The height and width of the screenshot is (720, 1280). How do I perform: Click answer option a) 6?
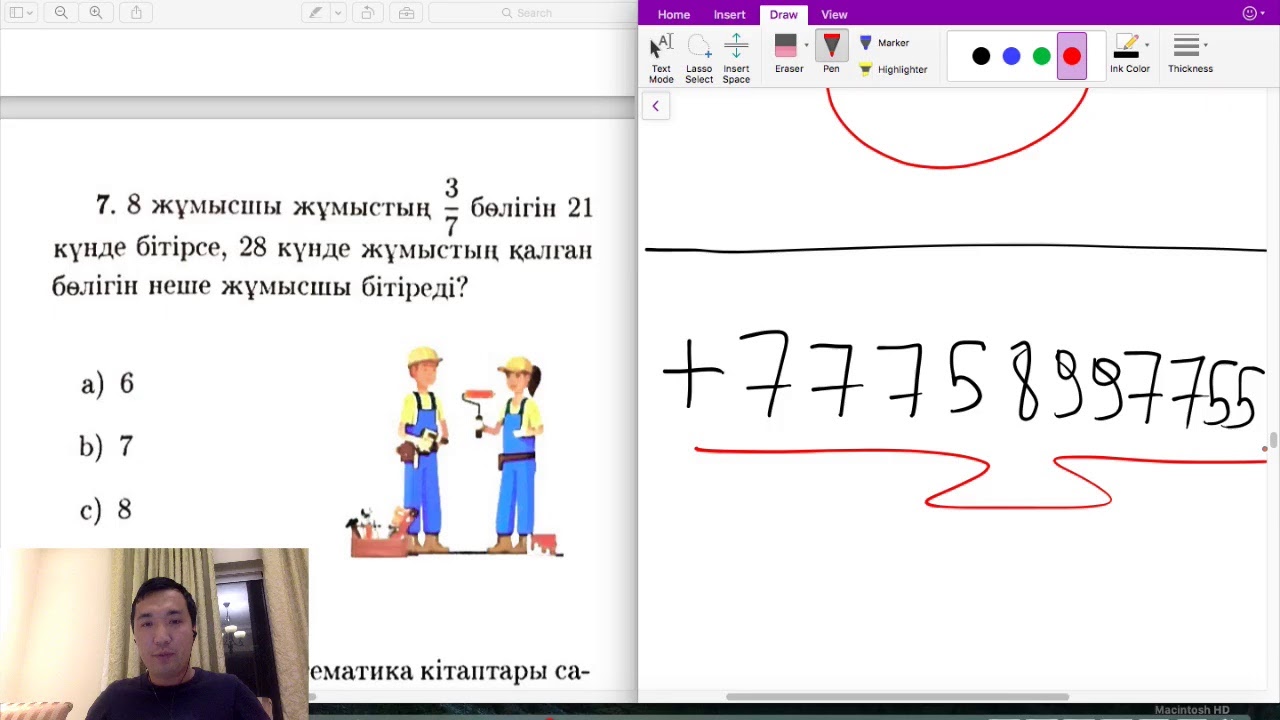click(107, 384)
